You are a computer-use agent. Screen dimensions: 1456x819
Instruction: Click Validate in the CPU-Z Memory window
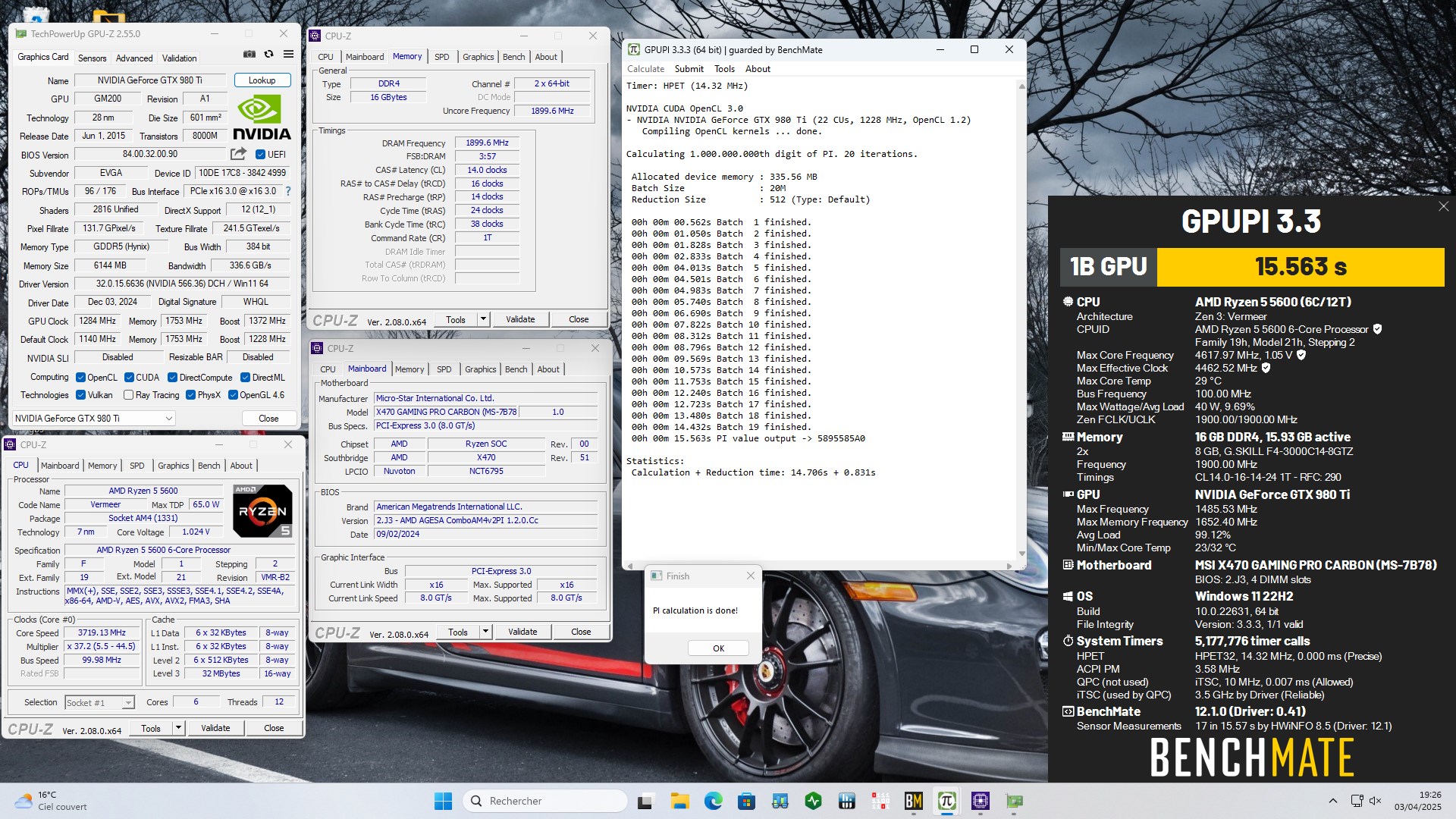[520, 319]
